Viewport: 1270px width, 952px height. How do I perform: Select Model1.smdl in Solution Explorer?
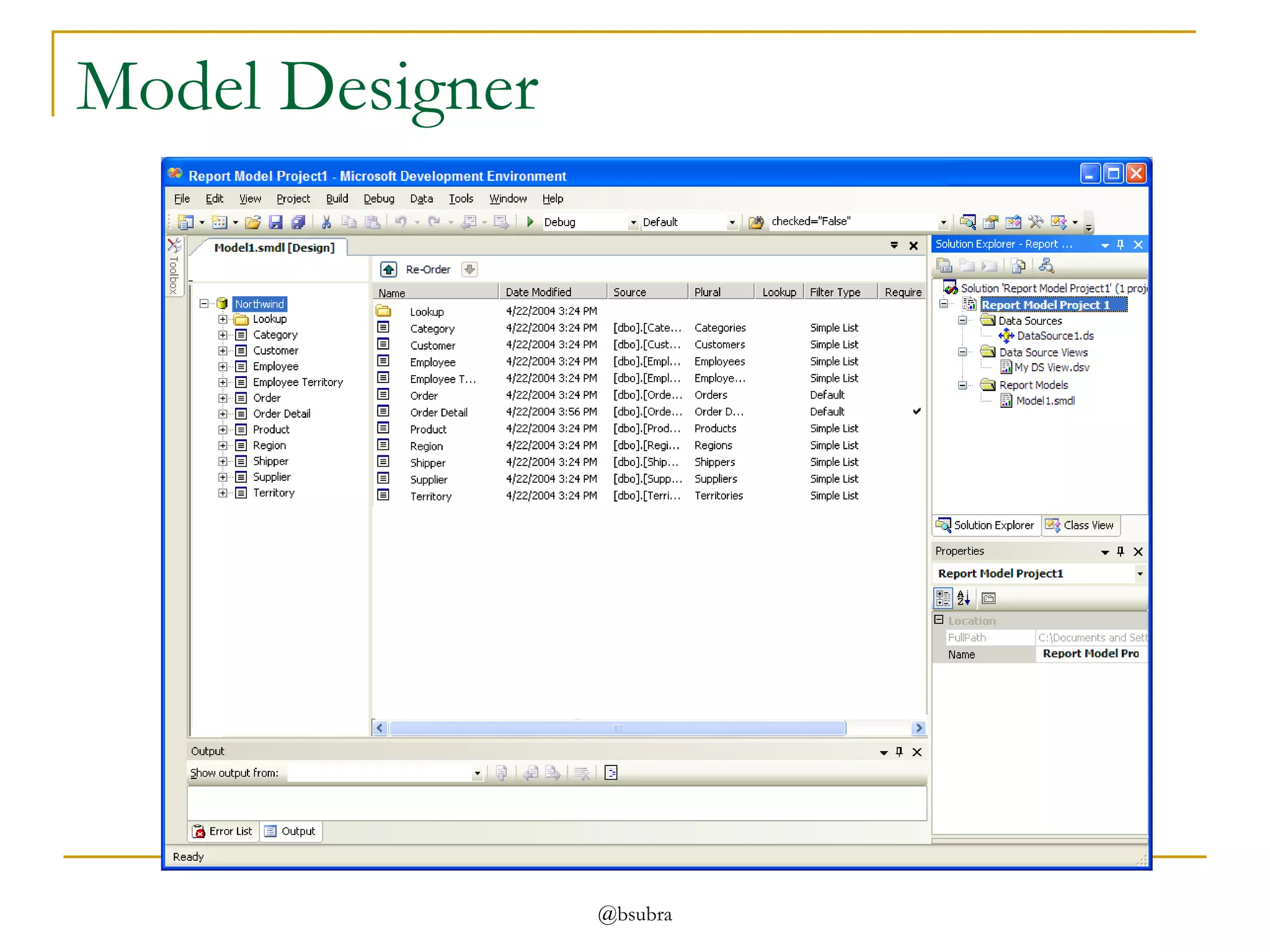(1045, 401)
